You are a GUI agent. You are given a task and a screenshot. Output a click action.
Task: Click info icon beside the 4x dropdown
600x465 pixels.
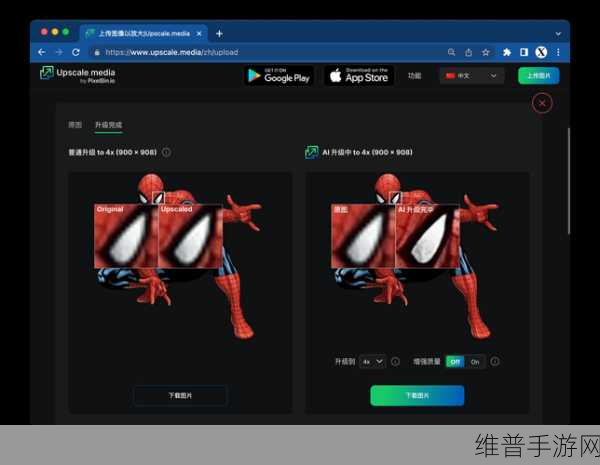pyautogui.click(x=395, y=362)
